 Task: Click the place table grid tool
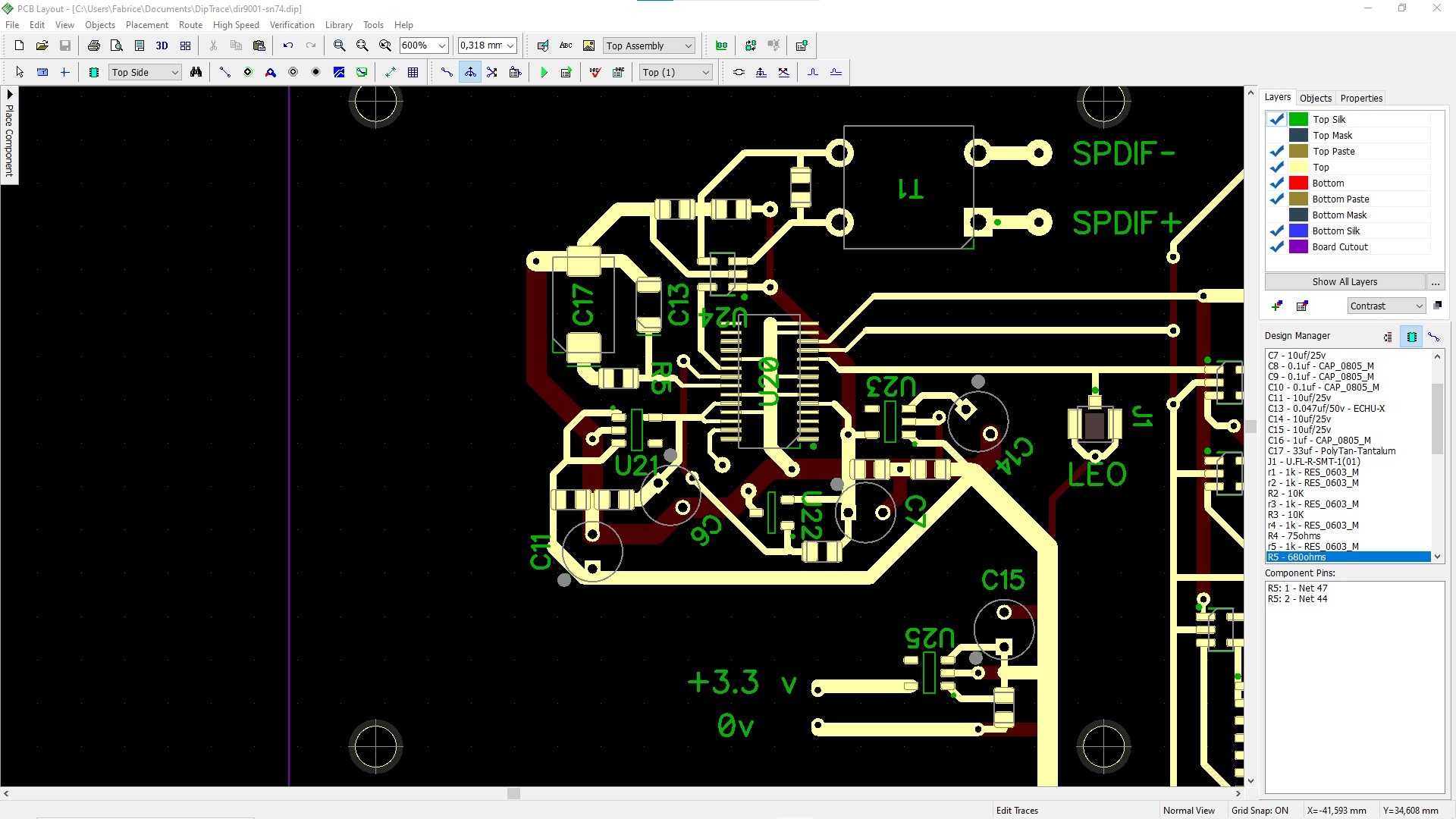tap(413, 72)
